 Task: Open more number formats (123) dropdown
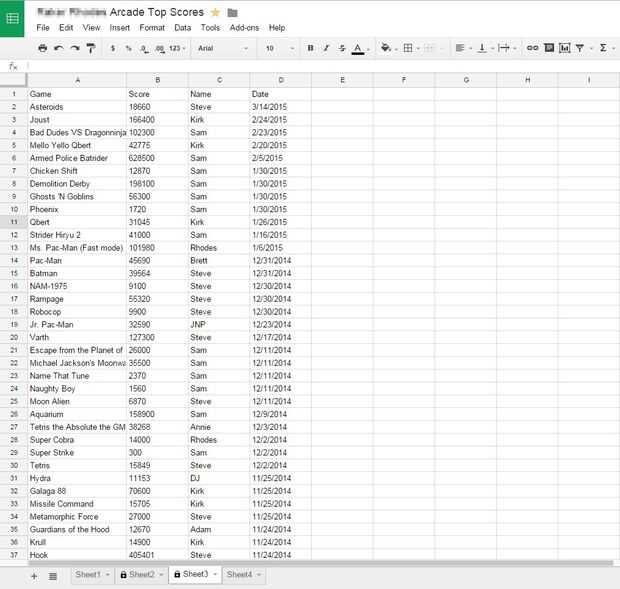tap(177, 48)
